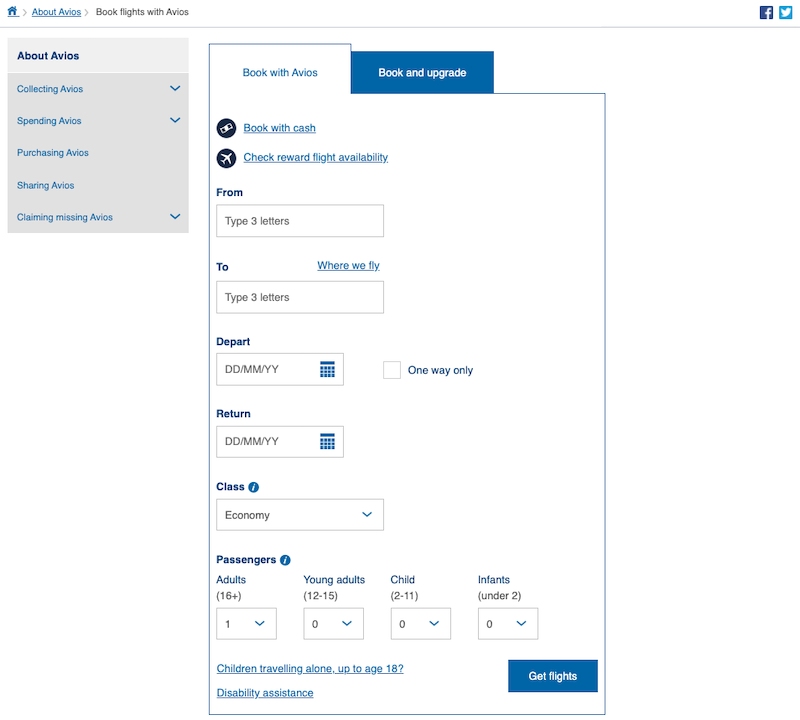Share the page on Facebook
This screenshot has height=720, width=800.
[766, 12]
